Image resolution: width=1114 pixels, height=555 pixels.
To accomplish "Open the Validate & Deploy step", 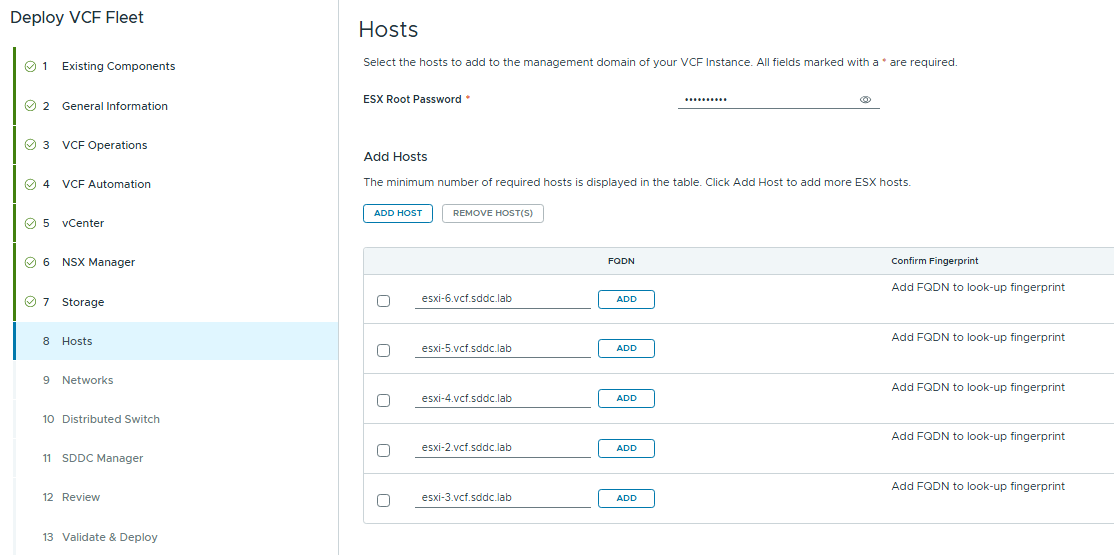I will pyautogui.click(x=109, y=537).
